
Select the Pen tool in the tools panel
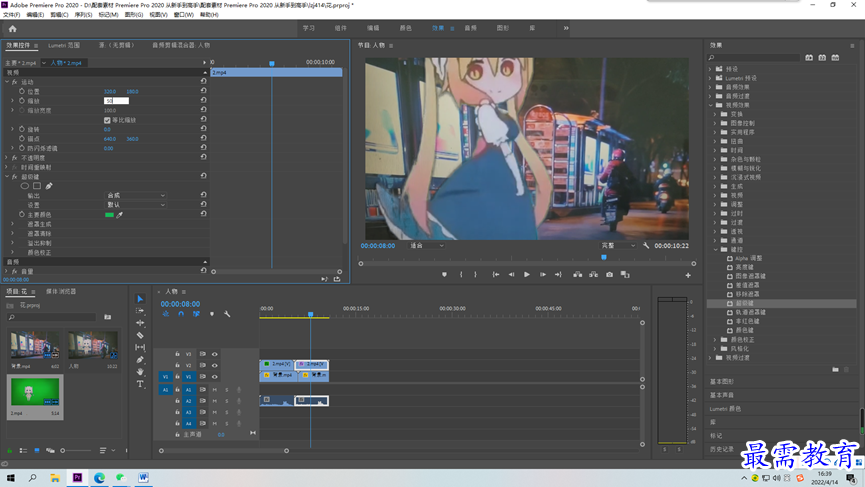140,360
